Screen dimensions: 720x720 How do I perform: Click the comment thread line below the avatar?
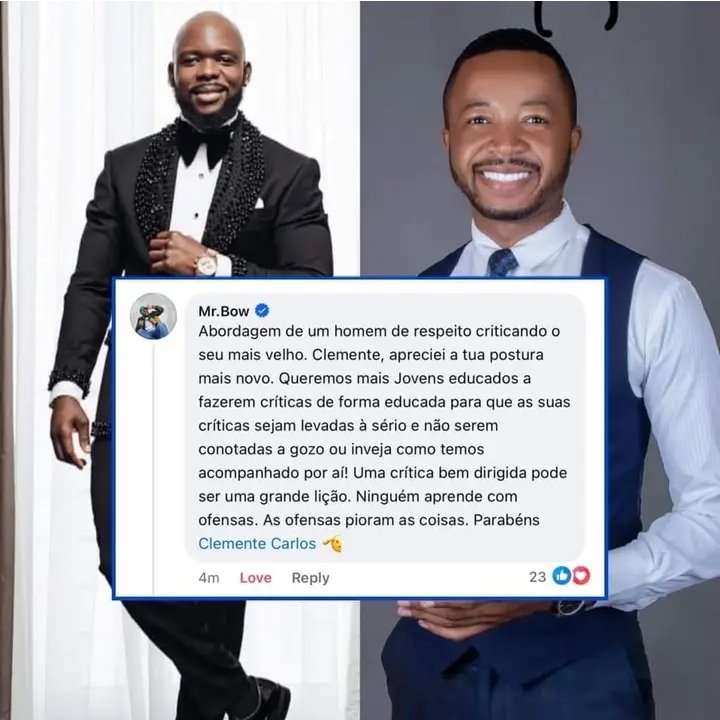pos(153,467)
